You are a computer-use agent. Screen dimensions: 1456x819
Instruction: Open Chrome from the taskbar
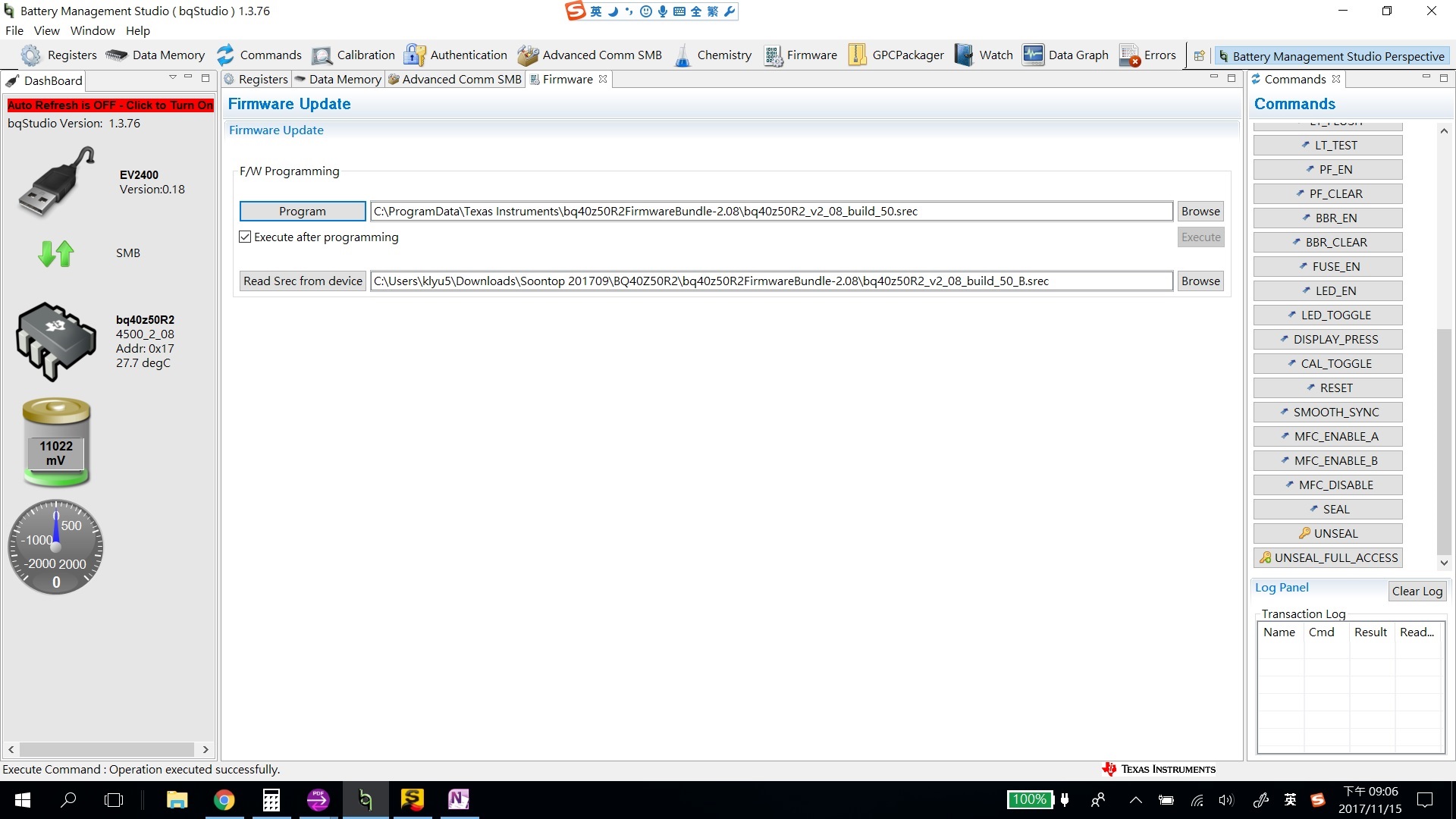click(224, 800)
